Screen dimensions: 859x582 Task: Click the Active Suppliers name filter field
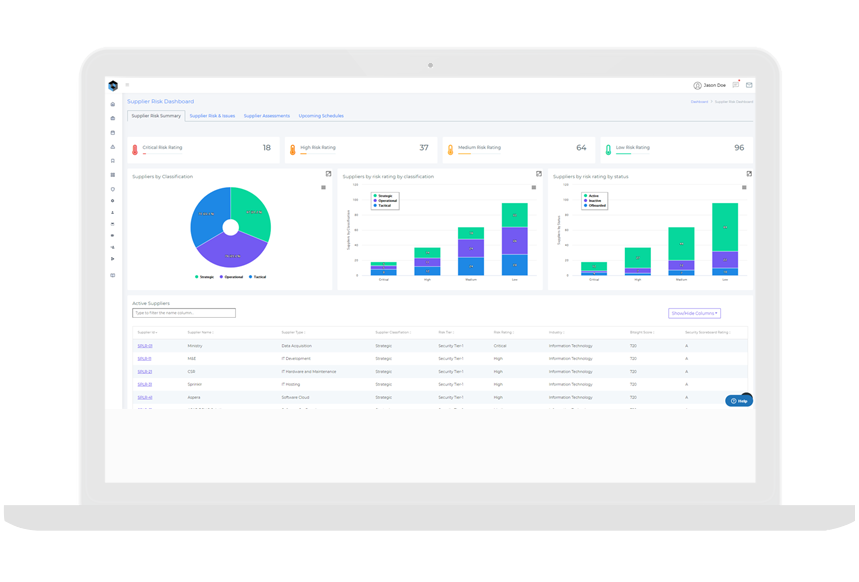[x=184, y=313]
